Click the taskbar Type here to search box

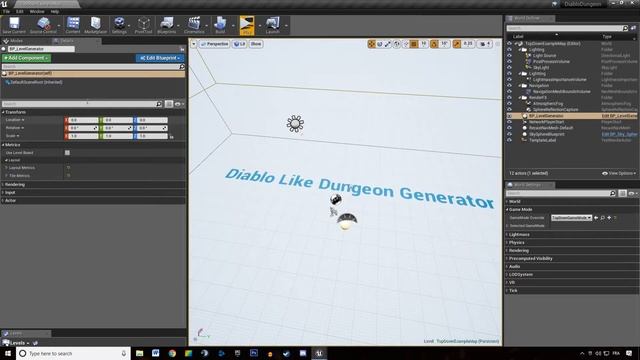pyautogui.click(x=73, y=353)
